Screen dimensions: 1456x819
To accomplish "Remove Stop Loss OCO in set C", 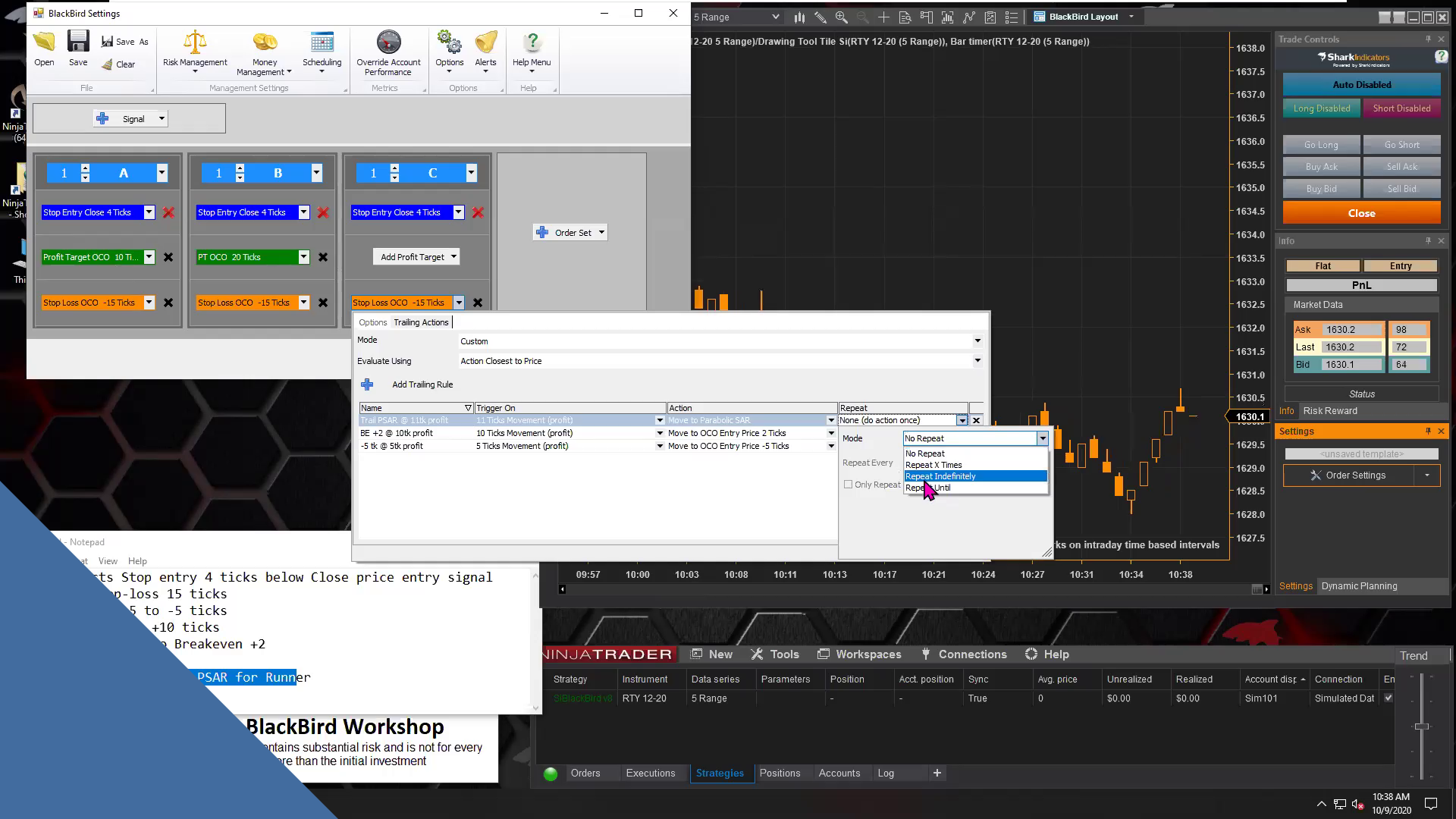I will pos(478,303).
